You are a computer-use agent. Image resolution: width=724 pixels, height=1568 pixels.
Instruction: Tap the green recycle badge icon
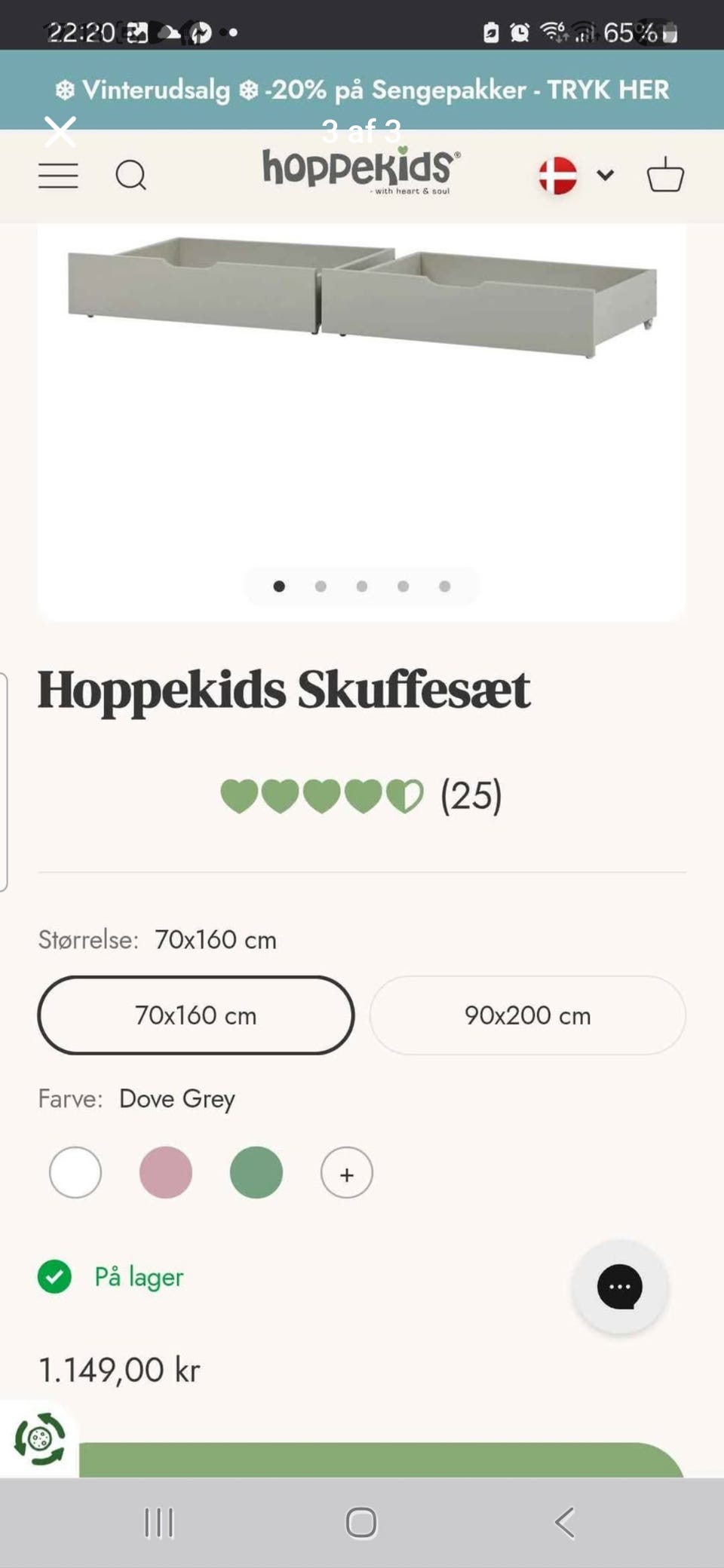point(39,1438)
